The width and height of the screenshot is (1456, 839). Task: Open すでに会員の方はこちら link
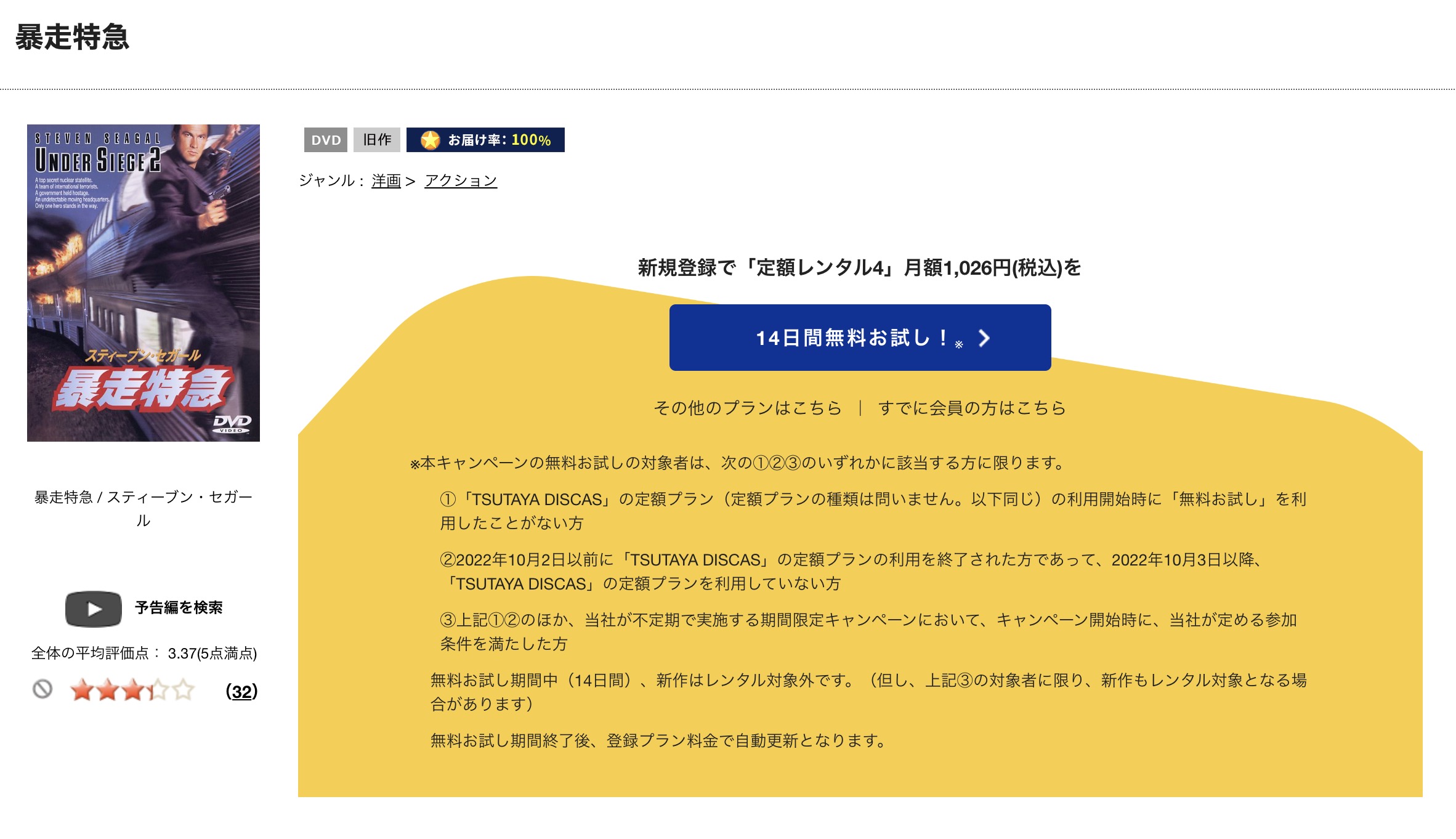click(972, 408)
